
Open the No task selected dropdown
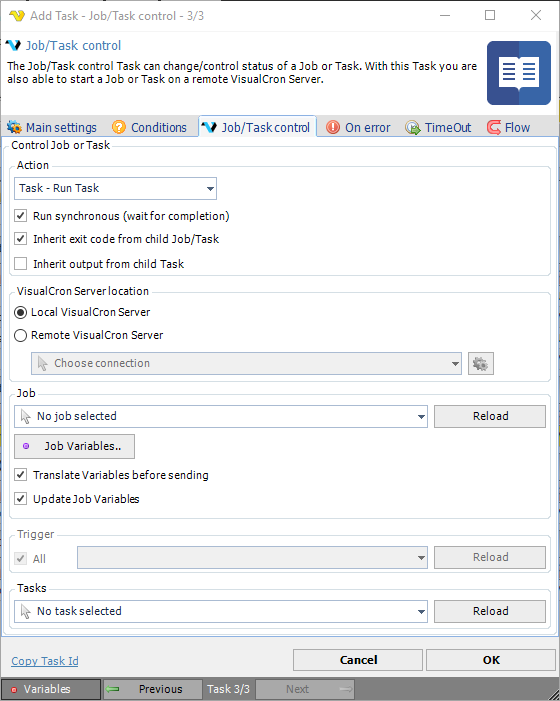tap(221, 611)
